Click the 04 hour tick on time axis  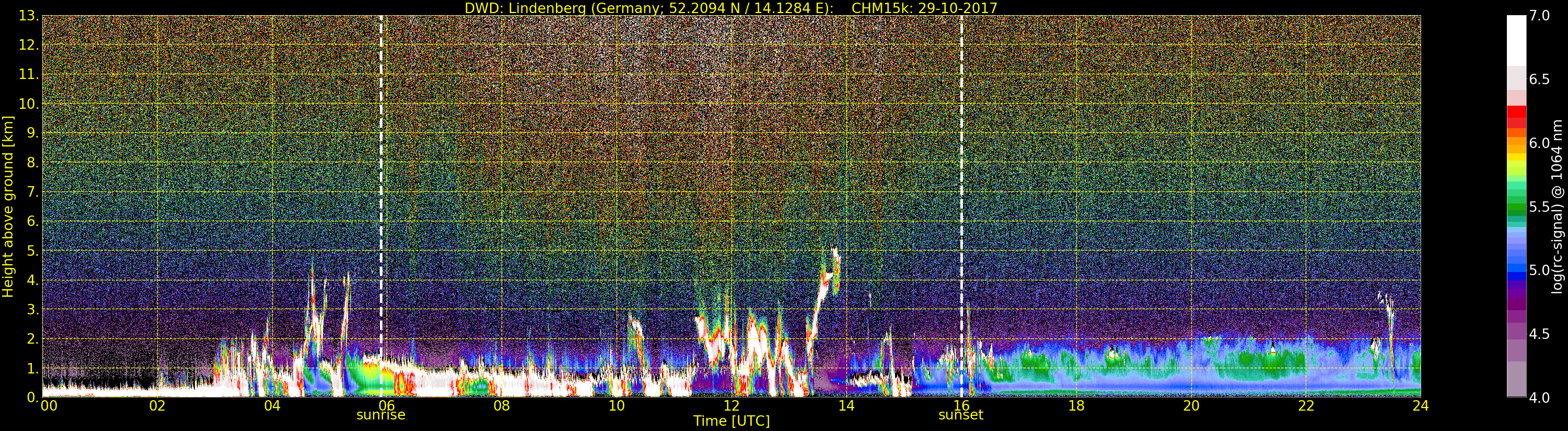pyautogui.click(x=272, y=406)
